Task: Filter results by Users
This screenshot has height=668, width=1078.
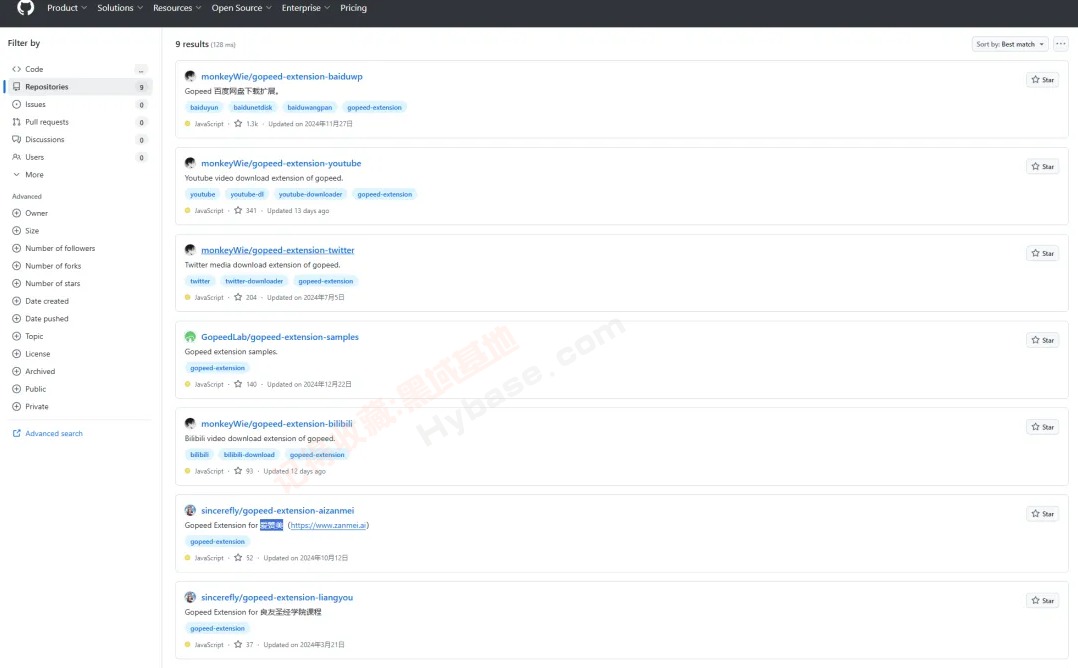Action: pos(78,157)
